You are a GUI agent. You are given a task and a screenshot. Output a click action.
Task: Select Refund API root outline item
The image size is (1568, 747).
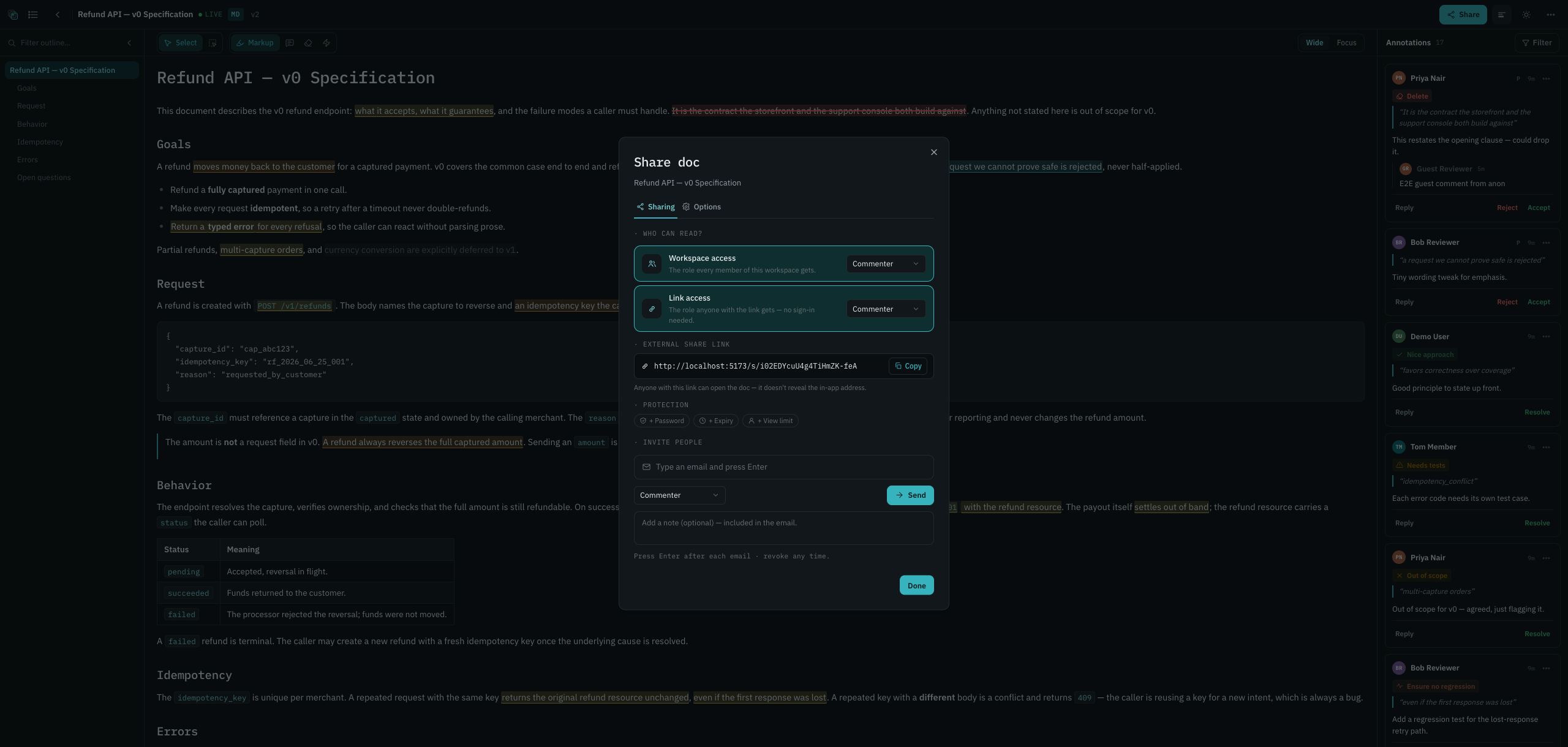[x=72, y=70]
